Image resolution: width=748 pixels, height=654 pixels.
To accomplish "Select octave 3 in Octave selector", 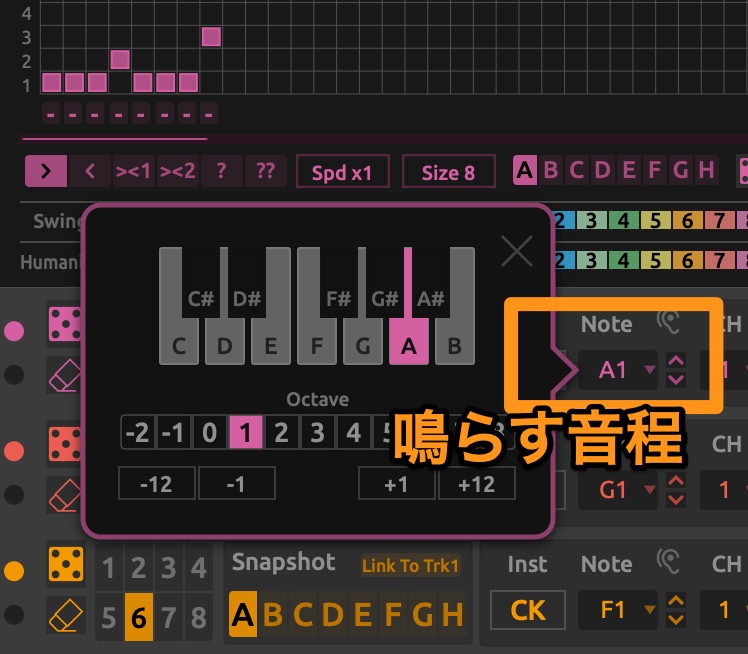I will (317, 434).
